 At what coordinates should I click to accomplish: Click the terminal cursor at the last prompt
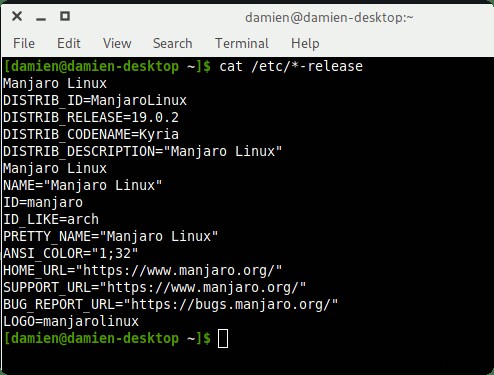[223, 338]
